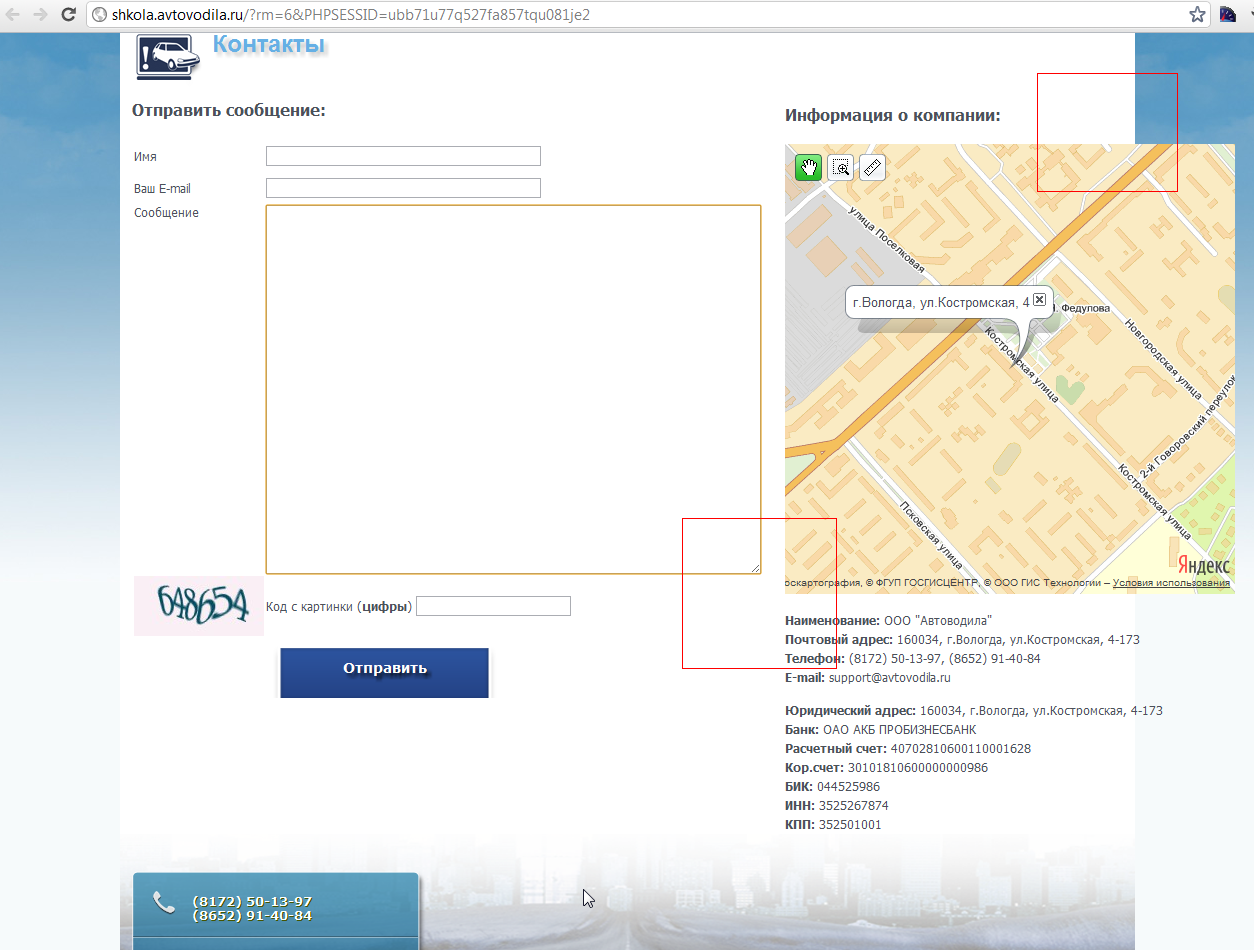
Task: Click the phone handset icon in footer
Action: 164,903
